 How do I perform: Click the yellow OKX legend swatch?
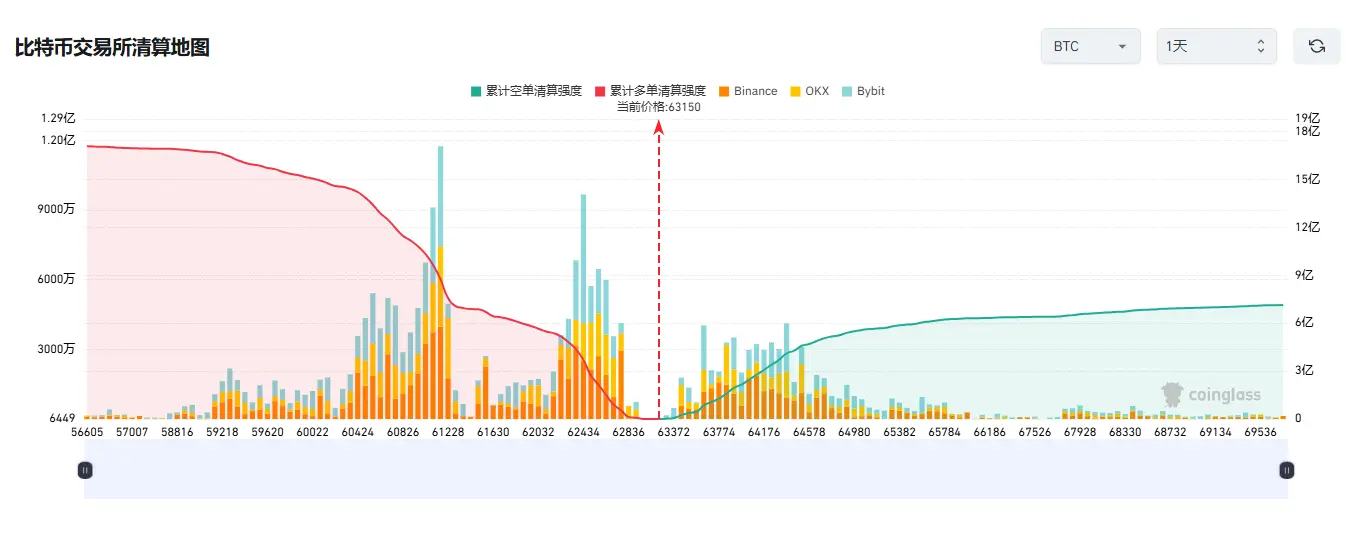(x=795, y=91)
